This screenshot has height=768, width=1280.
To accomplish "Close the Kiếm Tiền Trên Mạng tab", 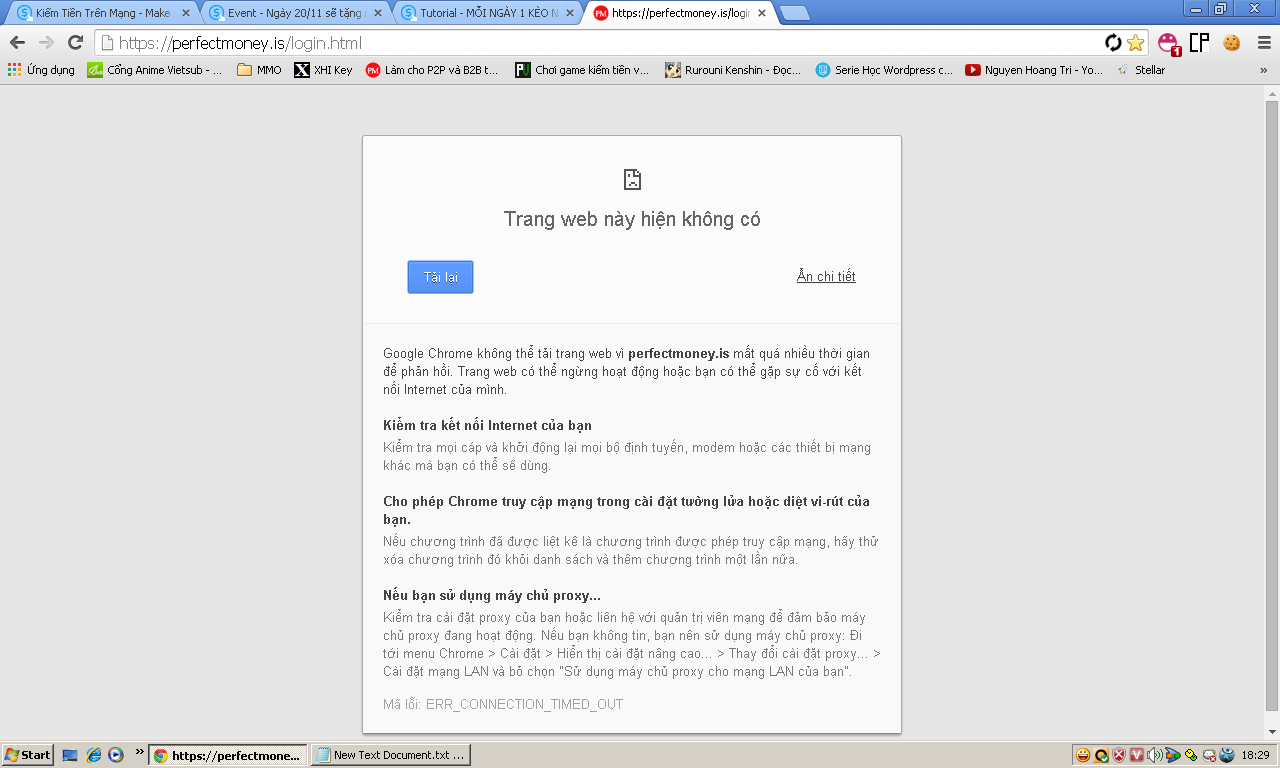I will pyautogui.click(x=185, y=14).
